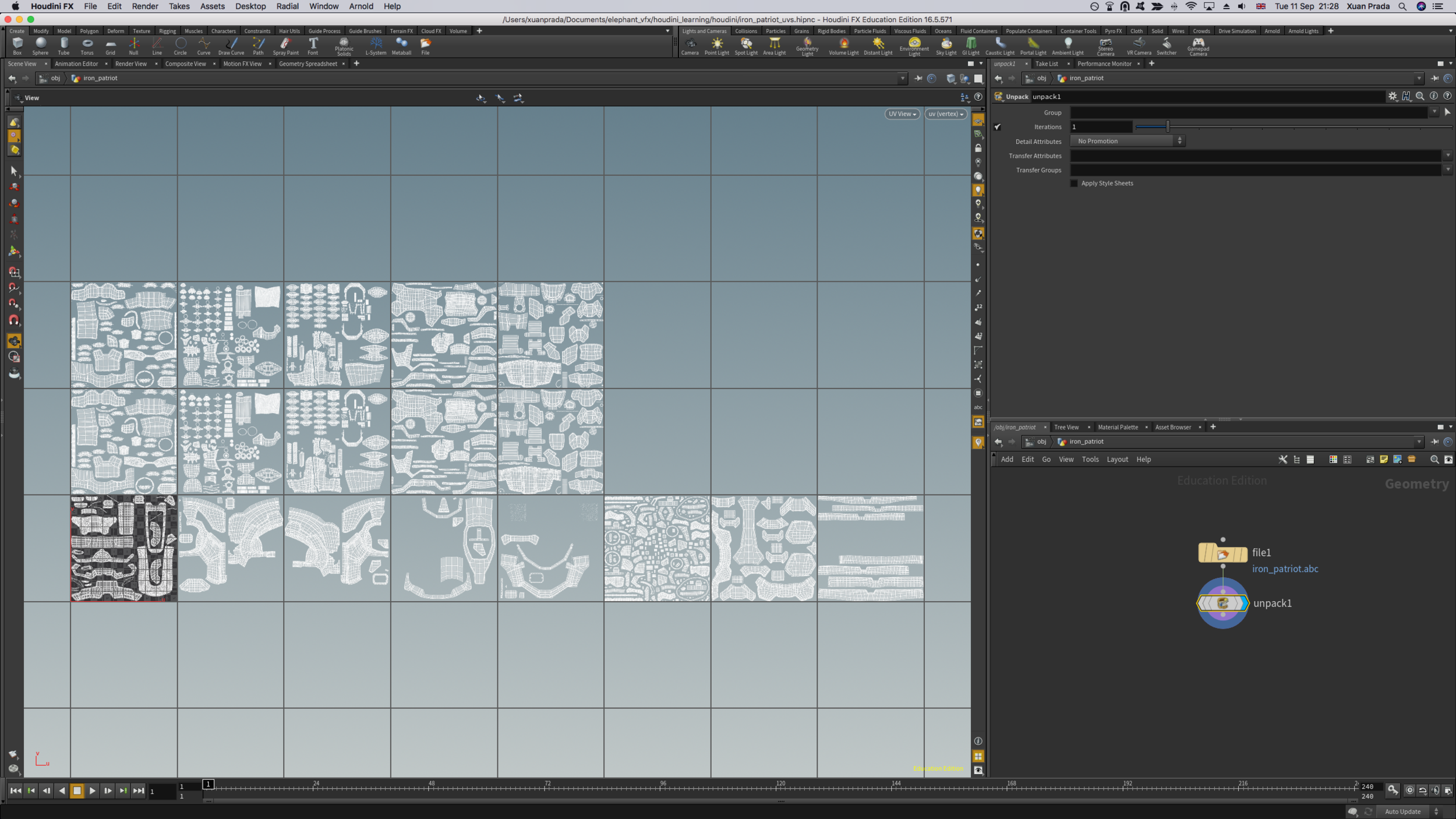1456x819 pixels.
Task: Adjust the Iterations slider
Action: click(1168, 127)
